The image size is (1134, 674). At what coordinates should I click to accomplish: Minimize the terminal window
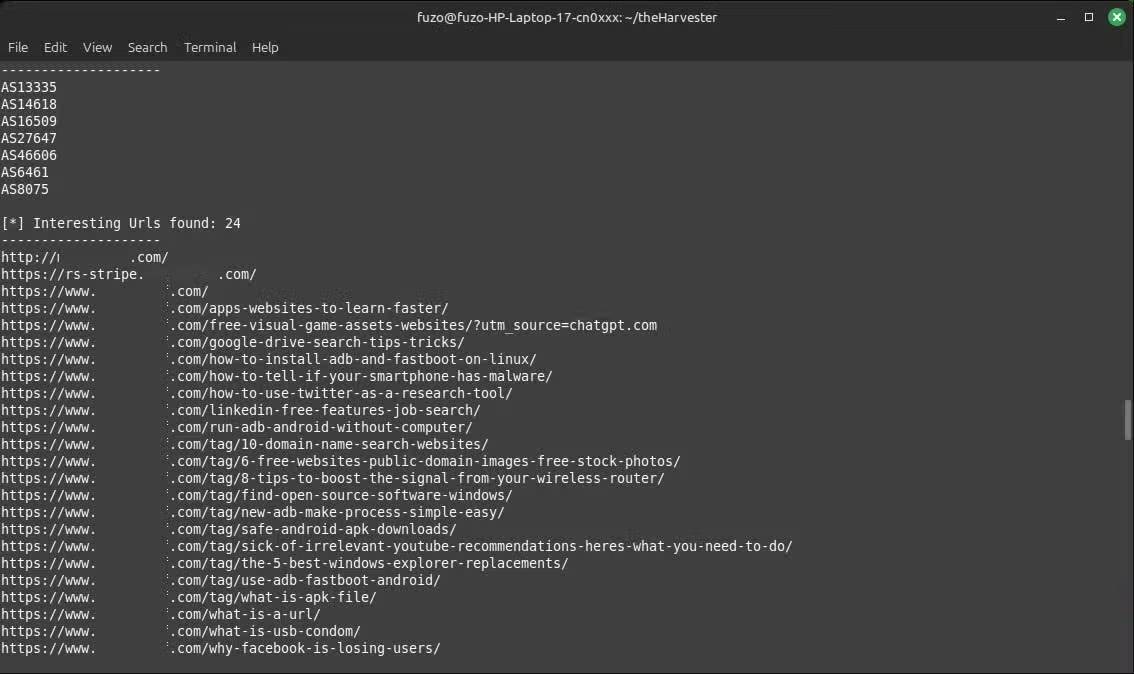pos(1061,17)
